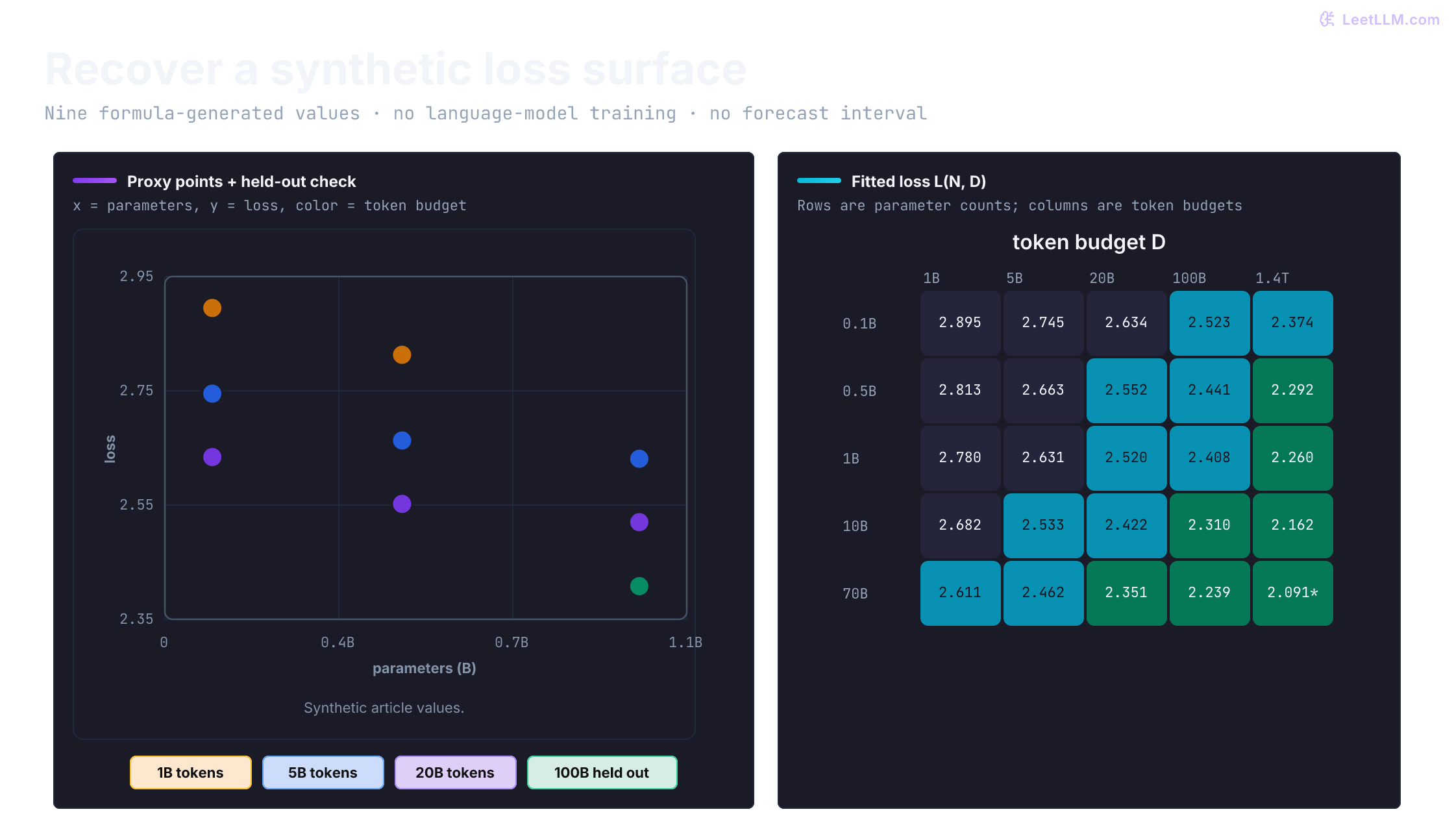The width and height of the screenshot is (1454, 840).
Task: Click heatmap cell 2.260
Action: (x=1293, y=458)
